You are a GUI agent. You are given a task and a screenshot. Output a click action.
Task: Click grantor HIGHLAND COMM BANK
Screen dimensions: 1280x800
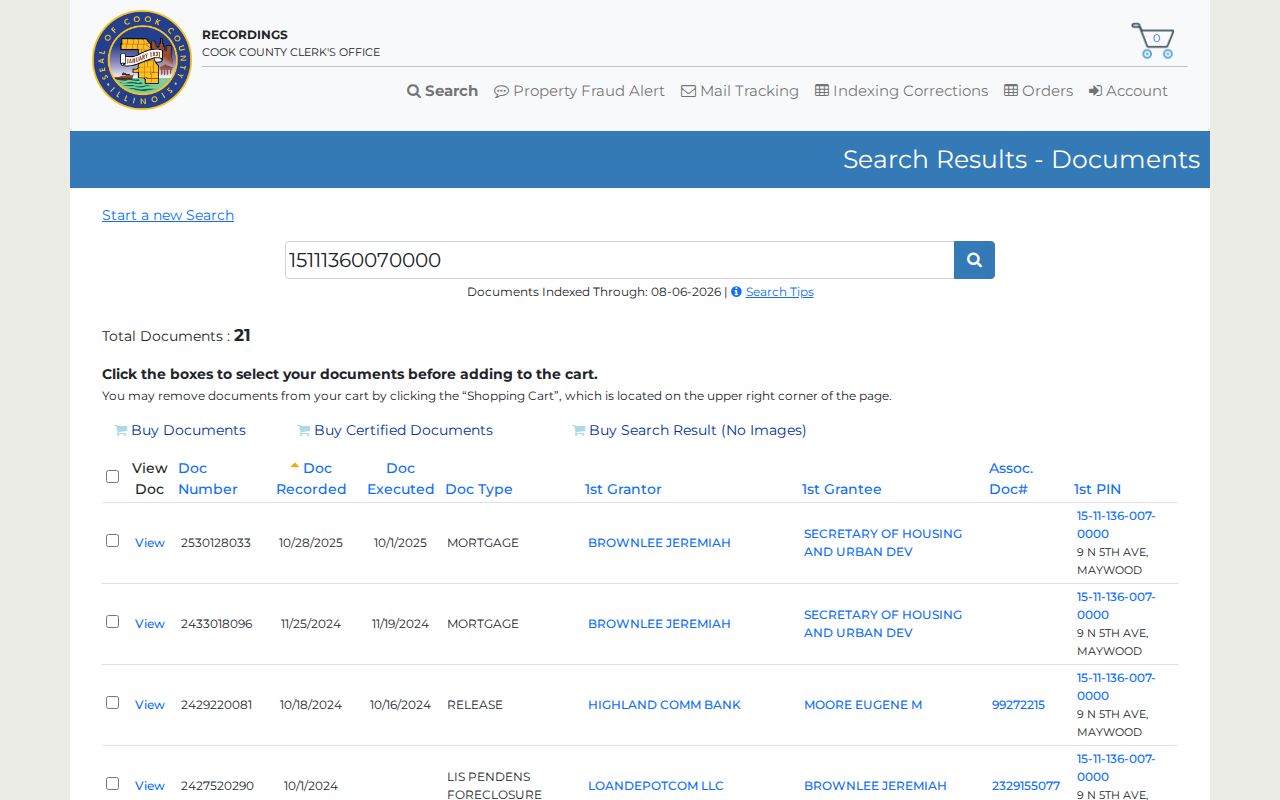(664, 705)
